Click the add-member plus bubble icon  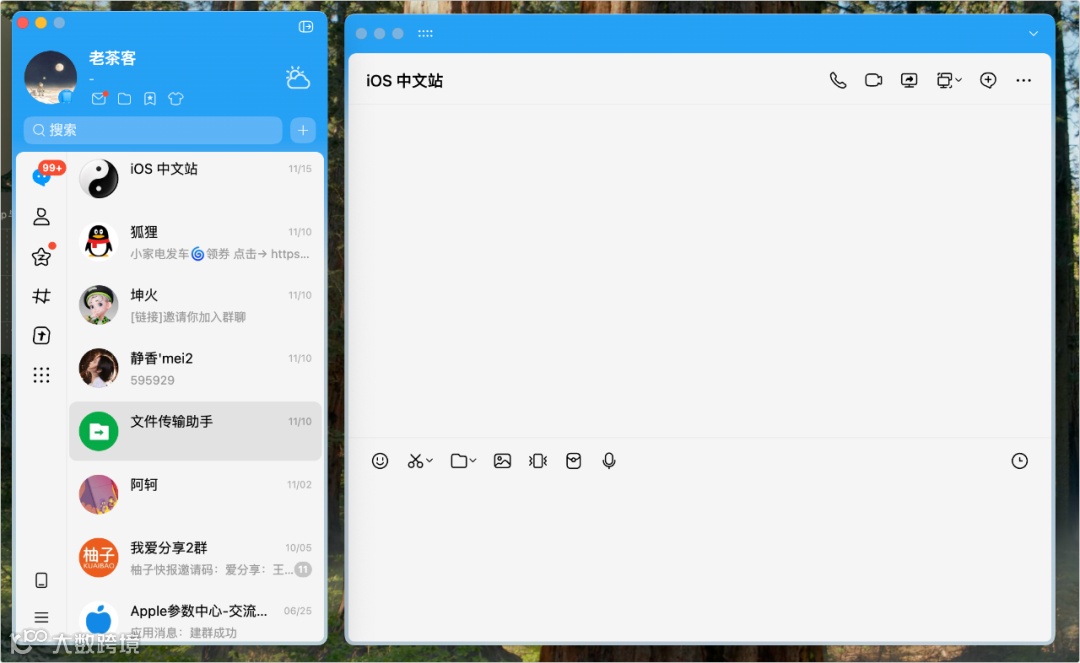pyautogui.click(x=988, y=81)
